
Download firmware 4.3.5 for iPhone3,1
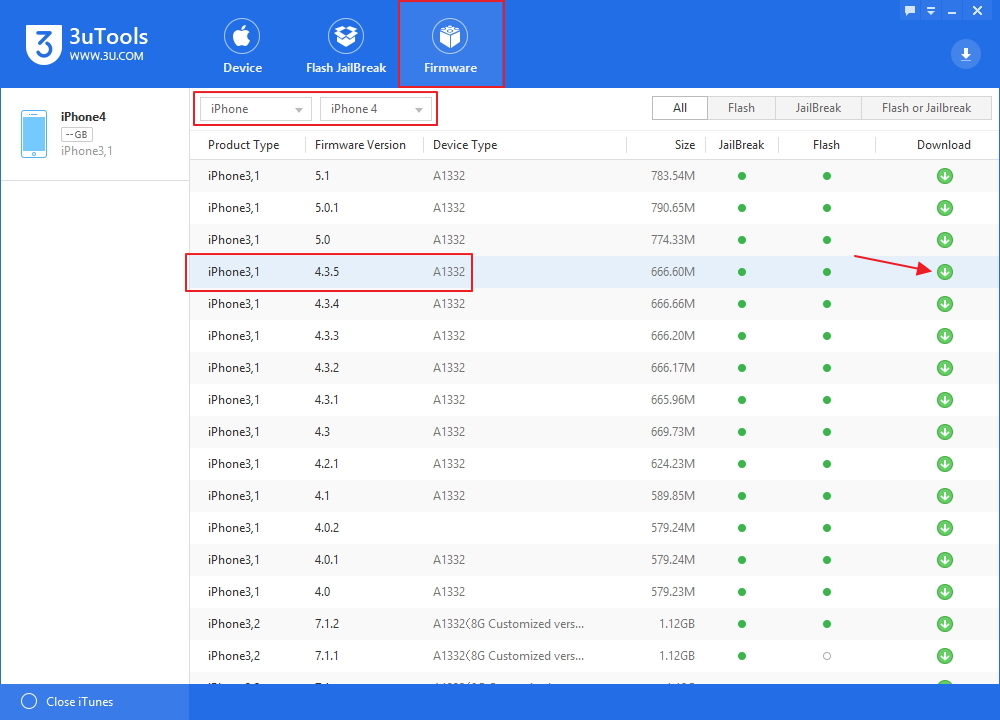(945, 272)
